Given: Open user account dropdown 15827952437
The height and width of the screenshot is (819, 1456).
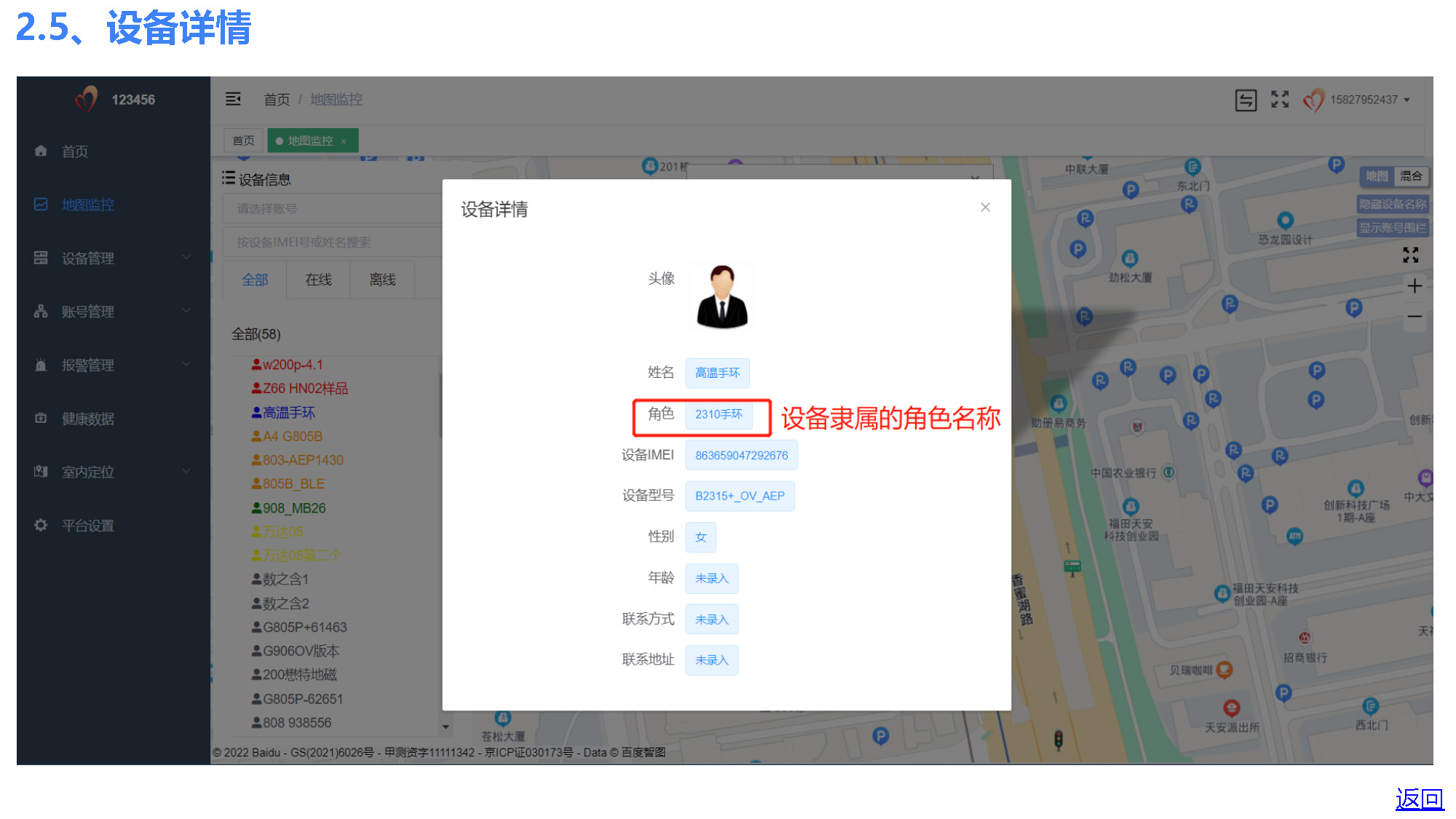Looking at the screenshot, I should coord(1369,100).
